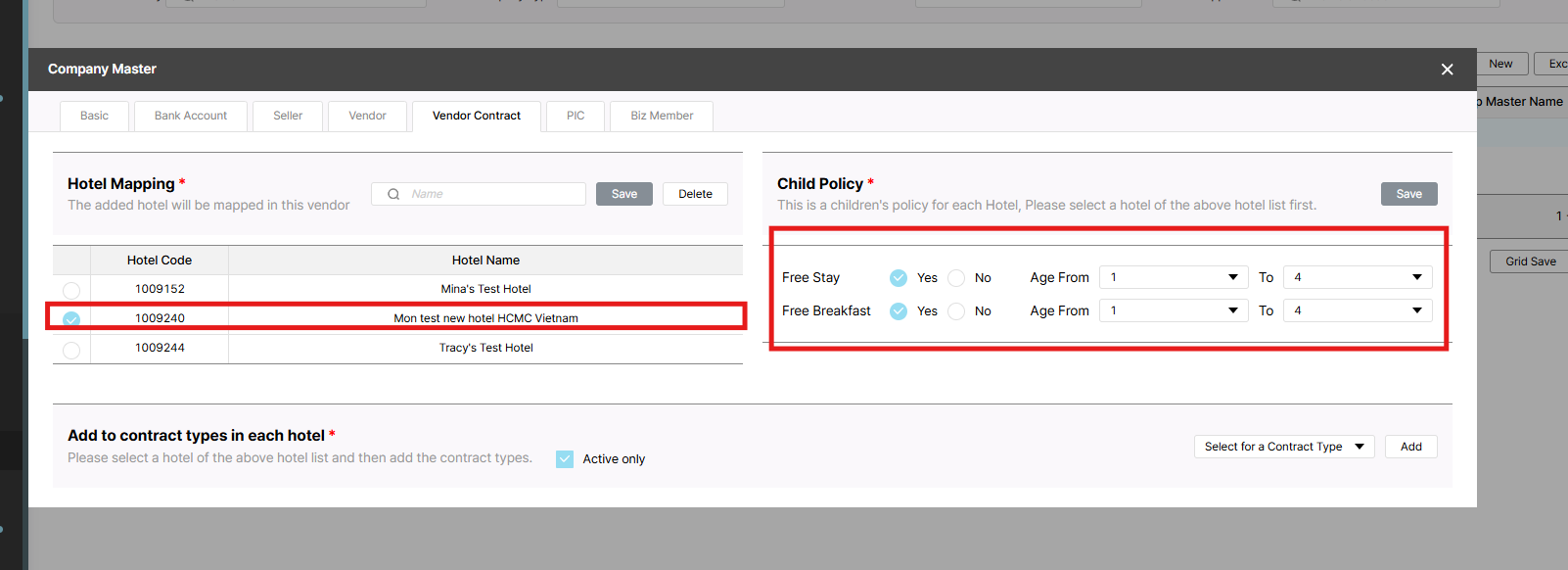
Task: Toggle the Active only checkbox
Action: (565, 459)
